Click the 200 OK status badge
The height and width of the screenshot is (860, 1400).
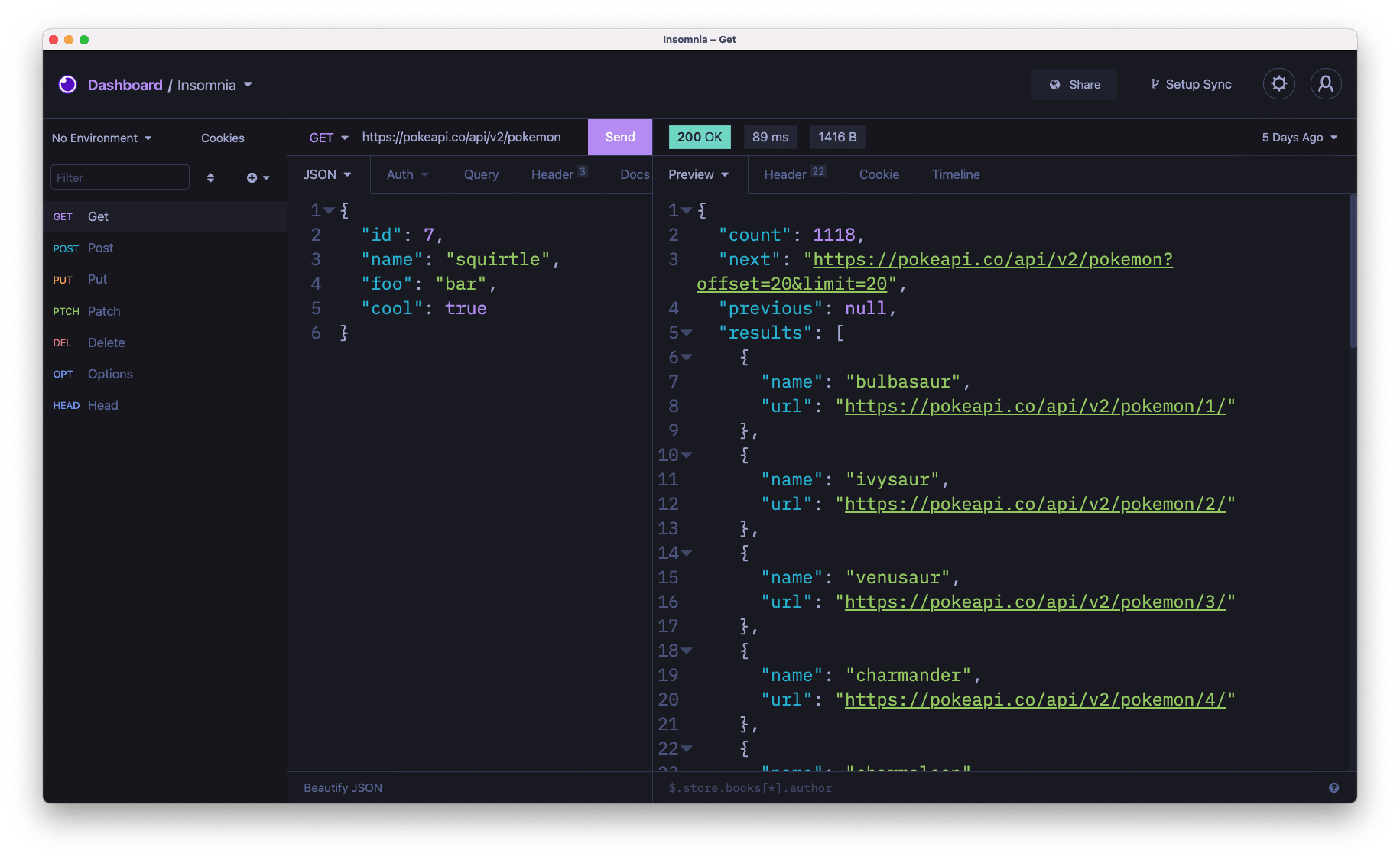pyautogui.click(x=700, y=137)
